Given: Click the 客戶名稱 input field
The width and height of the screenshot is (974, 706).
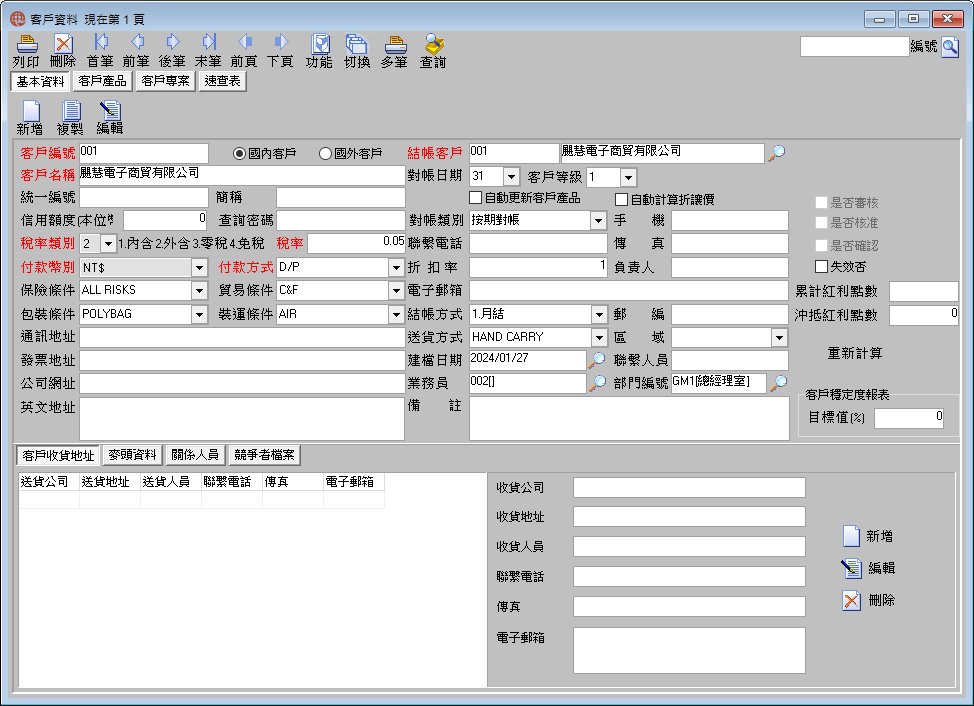Looking at the screenshot, I should (242, 175).
